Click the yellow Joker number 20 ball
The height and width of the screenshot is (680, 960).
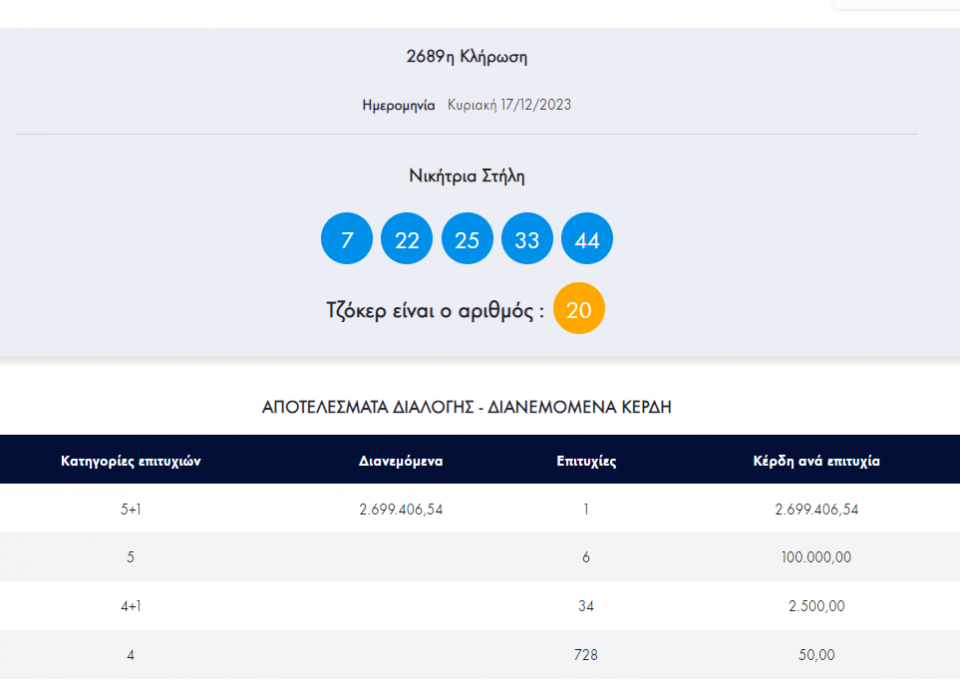[x=579, y=309]
